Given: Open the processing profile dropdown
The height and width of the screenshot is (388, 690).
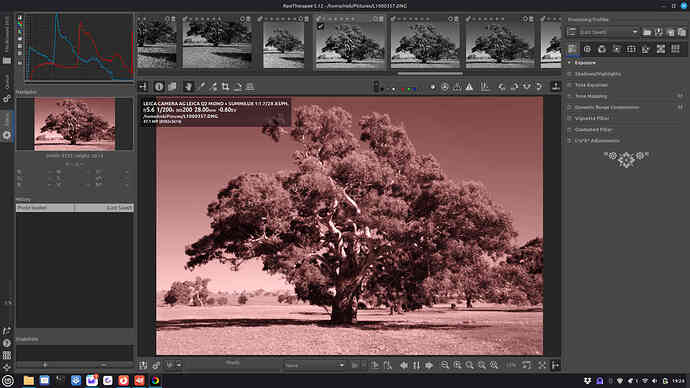Looking at the screenshot, I should 609,32.
